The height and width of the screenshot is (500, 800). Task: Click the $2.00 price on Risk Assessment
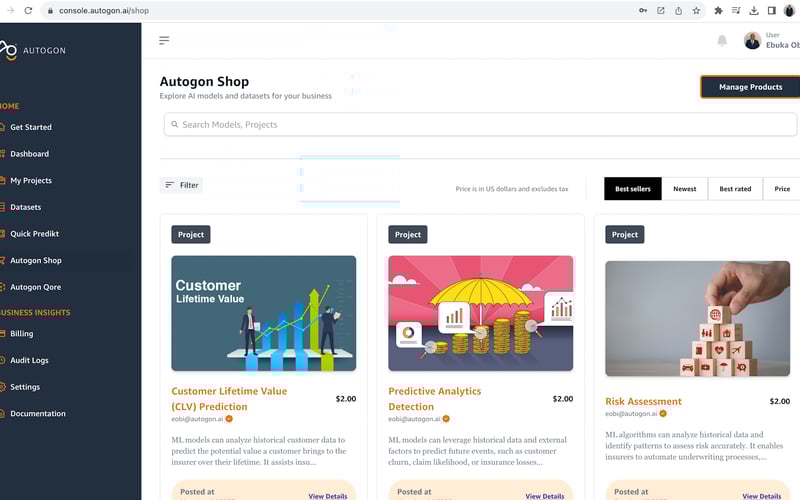(780, 402)
